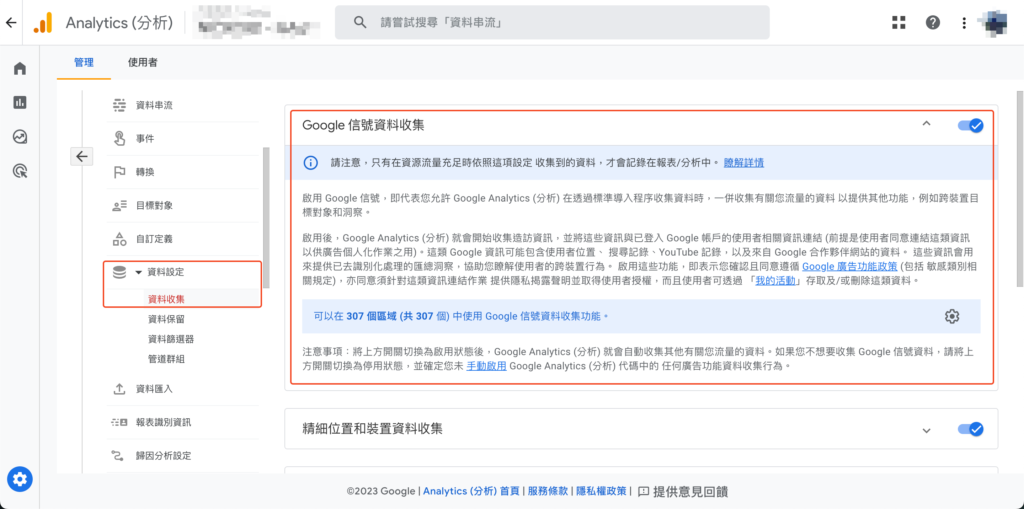1024x509 pixels.
Task: Open the Google apps grid icon
Action: (x=899, y=23)
